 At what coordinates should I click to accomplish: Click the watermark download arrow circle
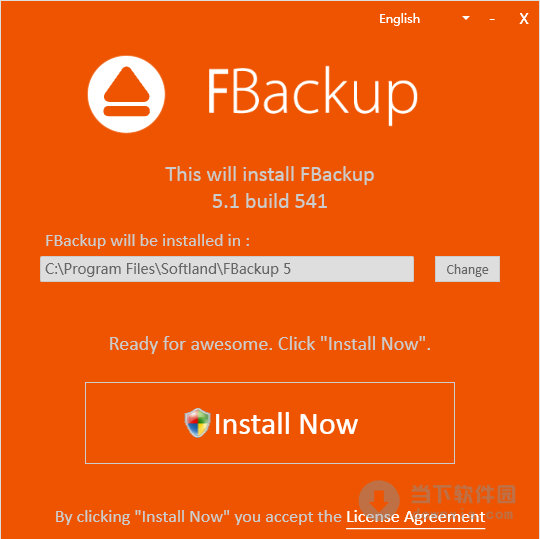click(379, 501)
